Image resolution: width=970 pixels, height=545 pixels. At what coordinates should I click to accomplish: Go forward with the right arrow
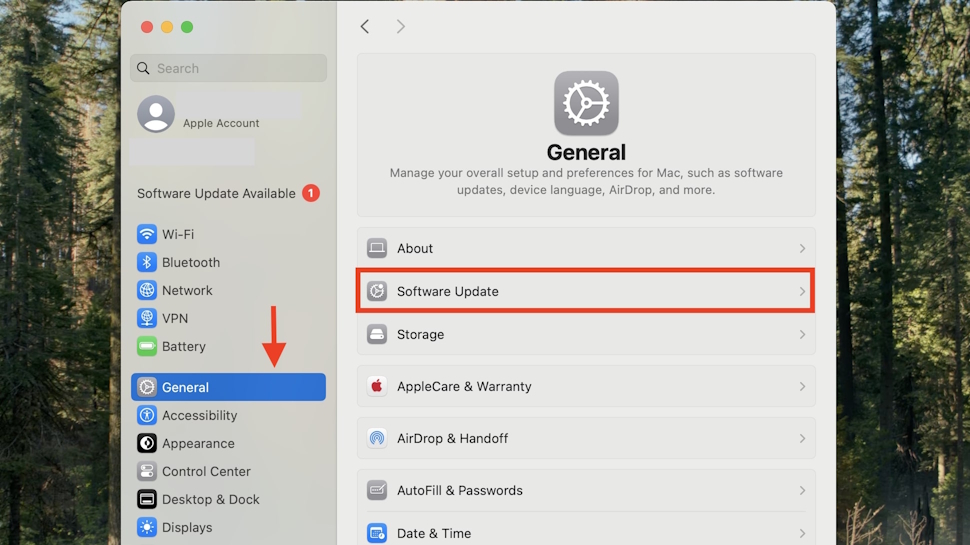400,27
